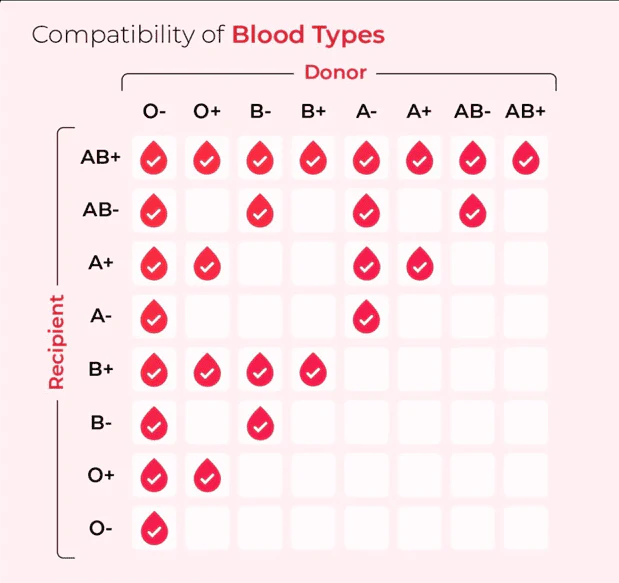Click the O- donor column header
The height and width of the screenshot is (583, 619).
[x=153, y=111]
